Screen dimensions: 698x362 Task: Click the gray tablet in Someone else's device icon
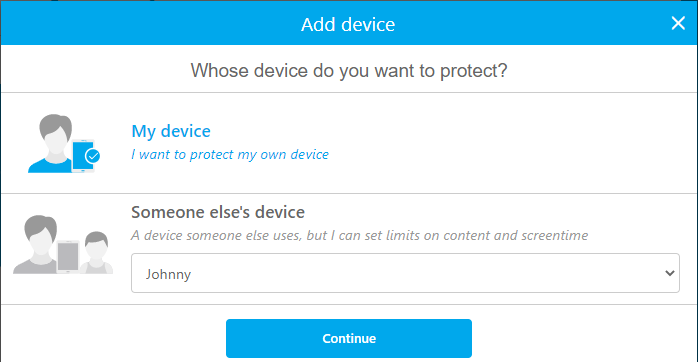68,256
